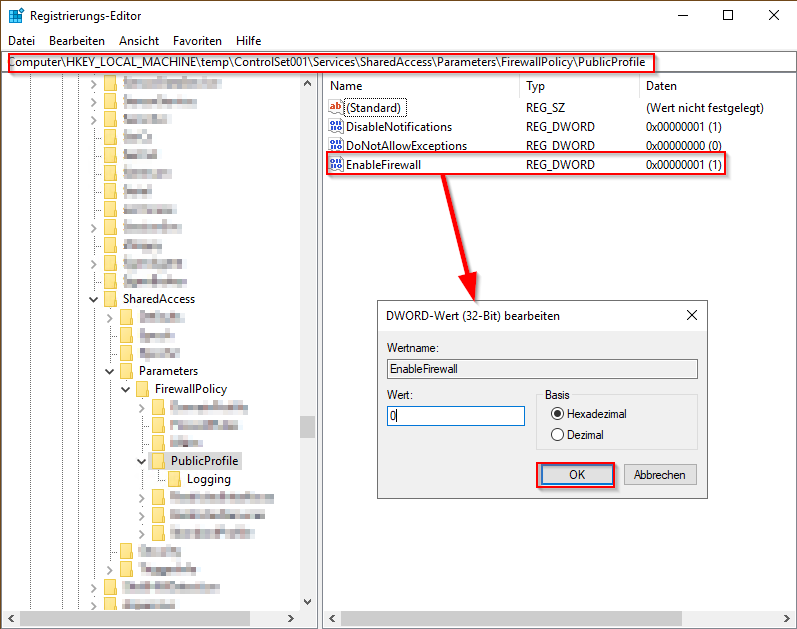This screenshot has height=629, width=797.
Task: Select the EnableFirewall value
Action: click(383, 165)
